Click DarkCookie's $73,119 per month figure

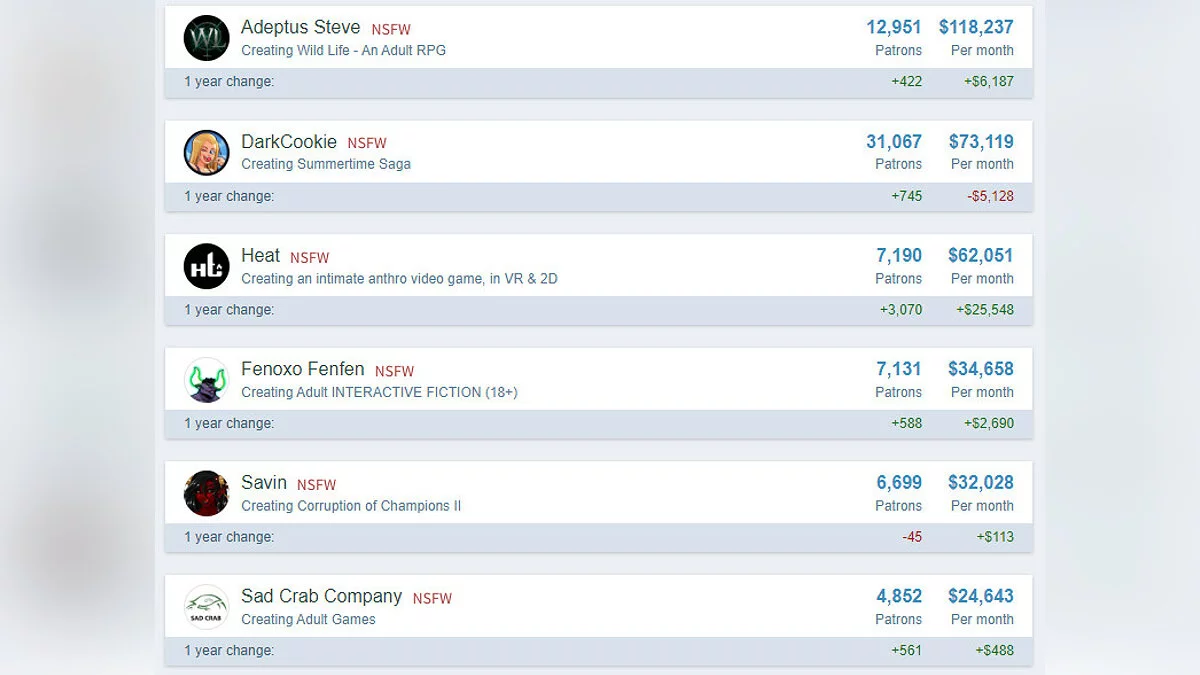click(980, 142)
